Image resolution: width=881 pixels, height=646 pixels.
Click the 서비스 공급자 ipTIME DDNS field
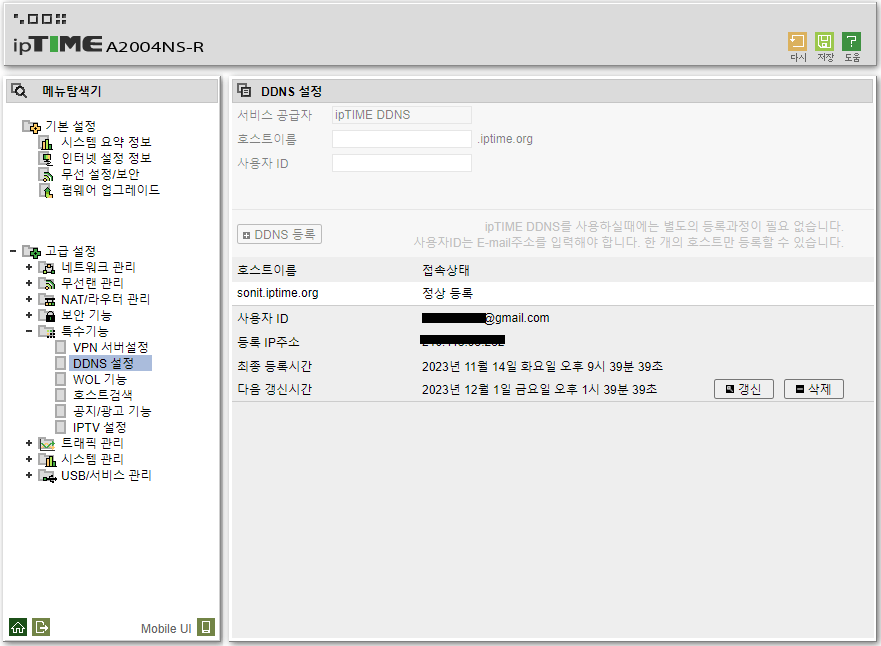pyautogui.click(x=401, y=115)
